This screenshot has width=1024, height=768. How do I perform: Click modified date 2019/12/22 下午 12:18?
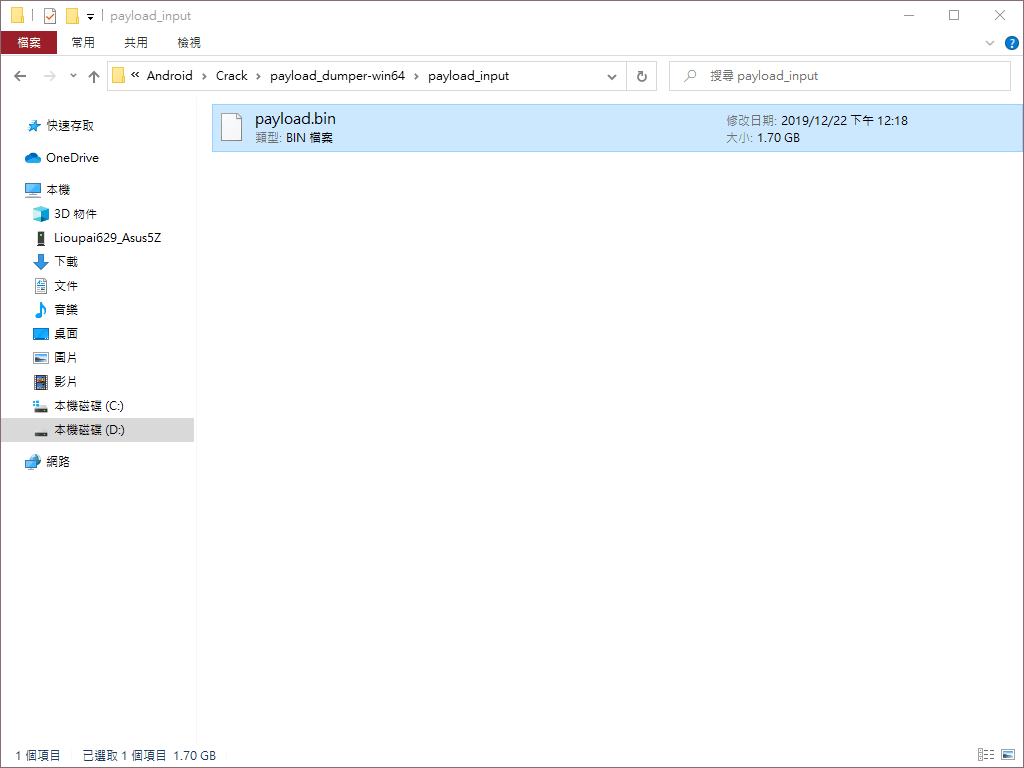point(844,120)
